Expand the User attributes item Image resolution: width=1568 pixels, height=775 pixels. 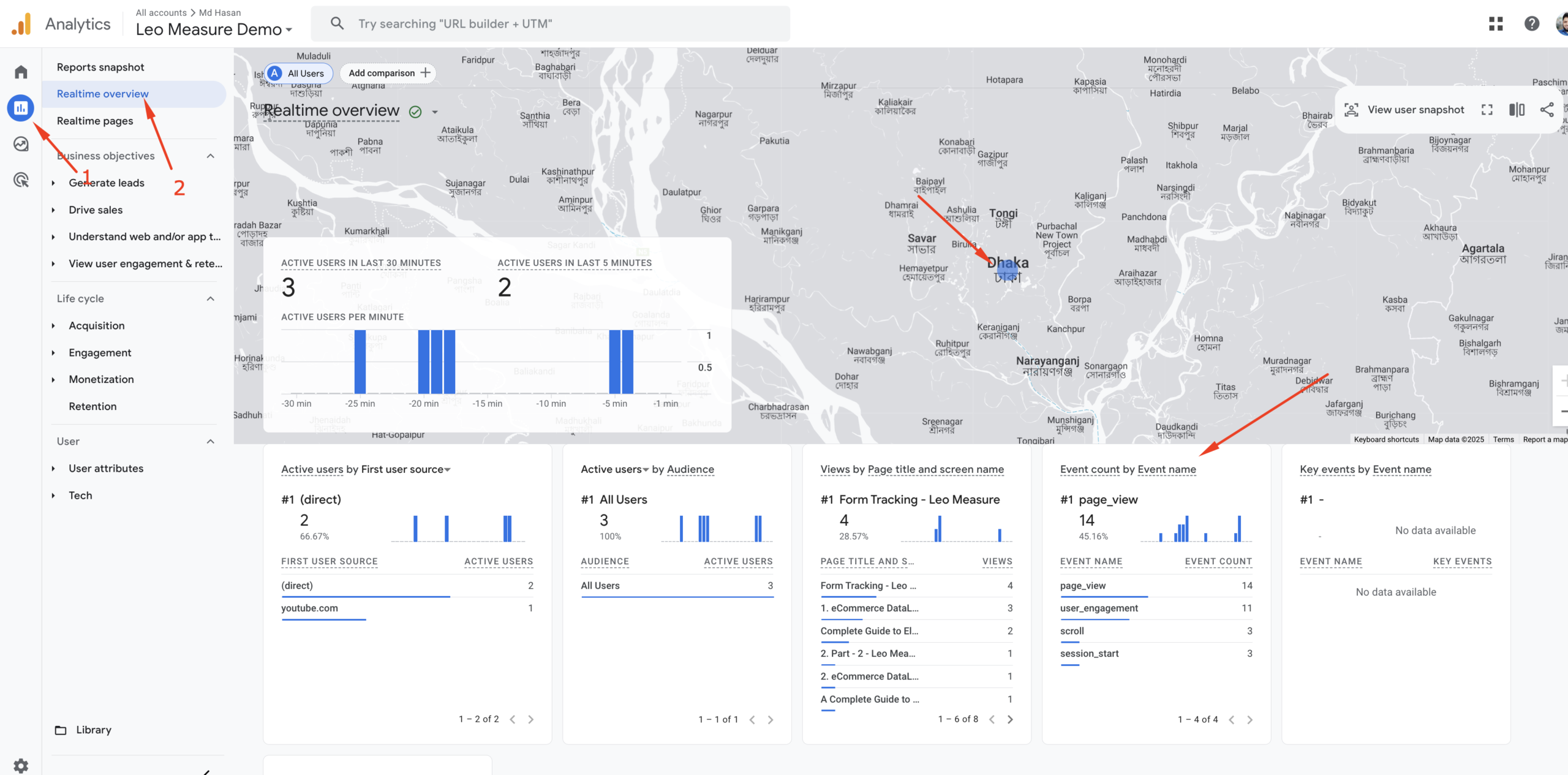coord(53,469)
